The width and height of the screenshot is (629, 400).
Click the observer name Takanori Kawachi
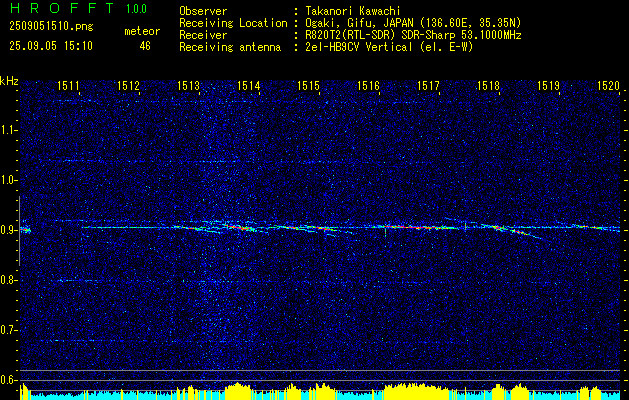[x=352, y=11]
